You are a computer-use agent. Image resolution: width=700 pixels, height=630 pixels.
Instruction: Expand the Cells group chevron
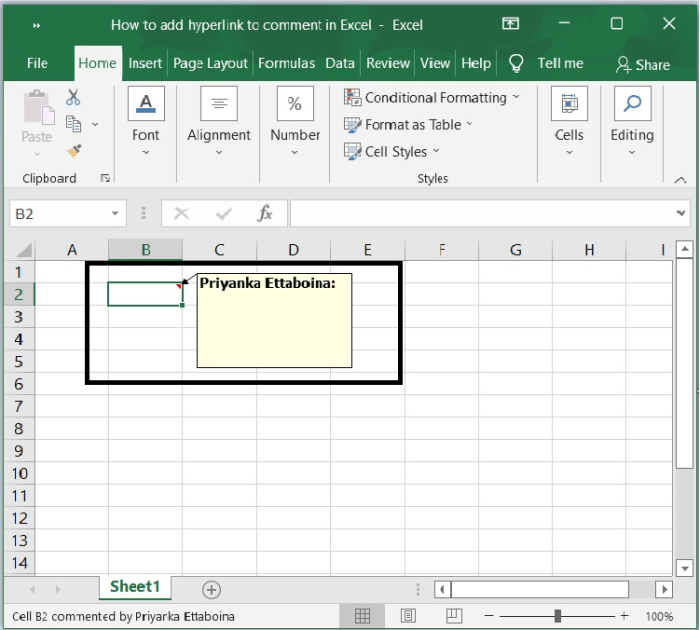569,153
